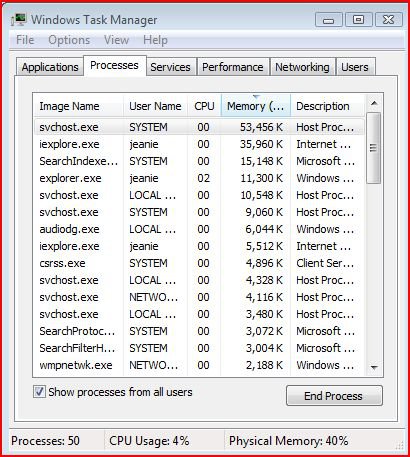
Task: Go to the Networking tab
Action: pyautogui.click(x=302, y=67)
